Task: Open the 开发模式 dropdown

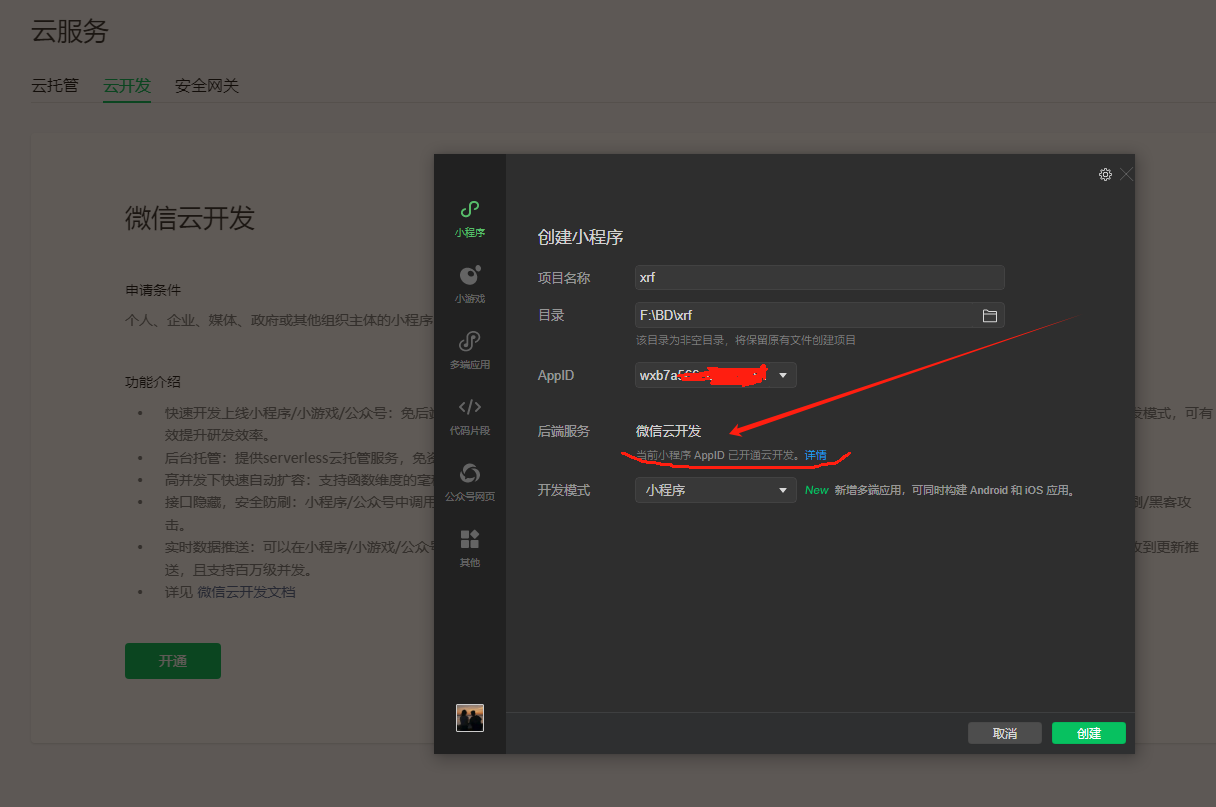Action: 716,490
